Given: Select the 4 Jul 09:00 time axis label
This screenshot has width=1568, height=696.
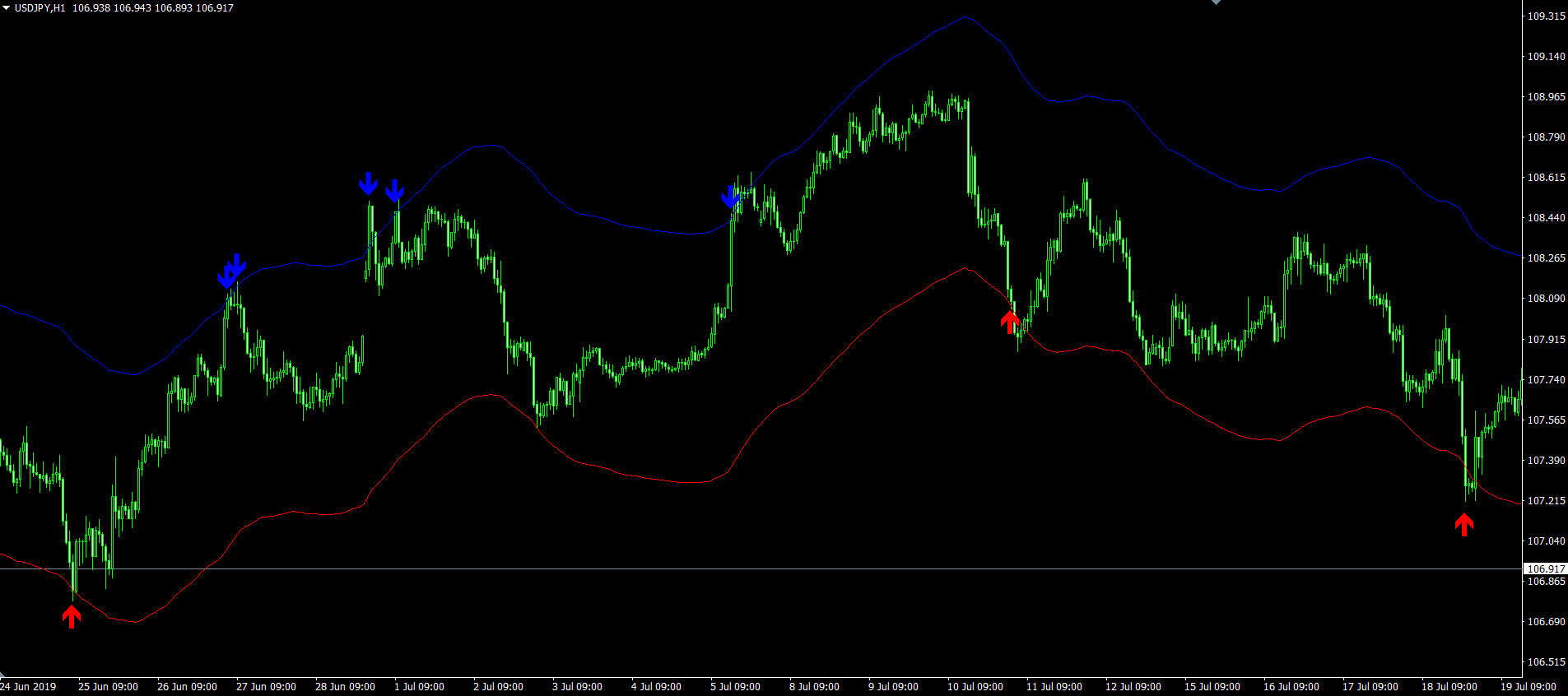Looking at the screenshot, I should (656, 687).
